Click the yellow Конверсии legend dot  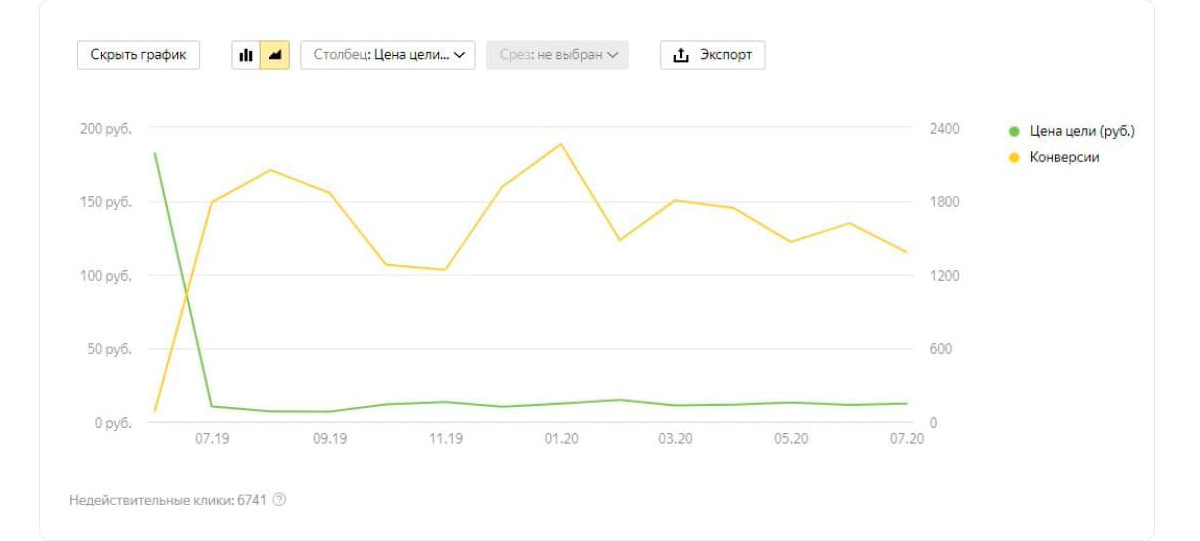(1014, 157)
